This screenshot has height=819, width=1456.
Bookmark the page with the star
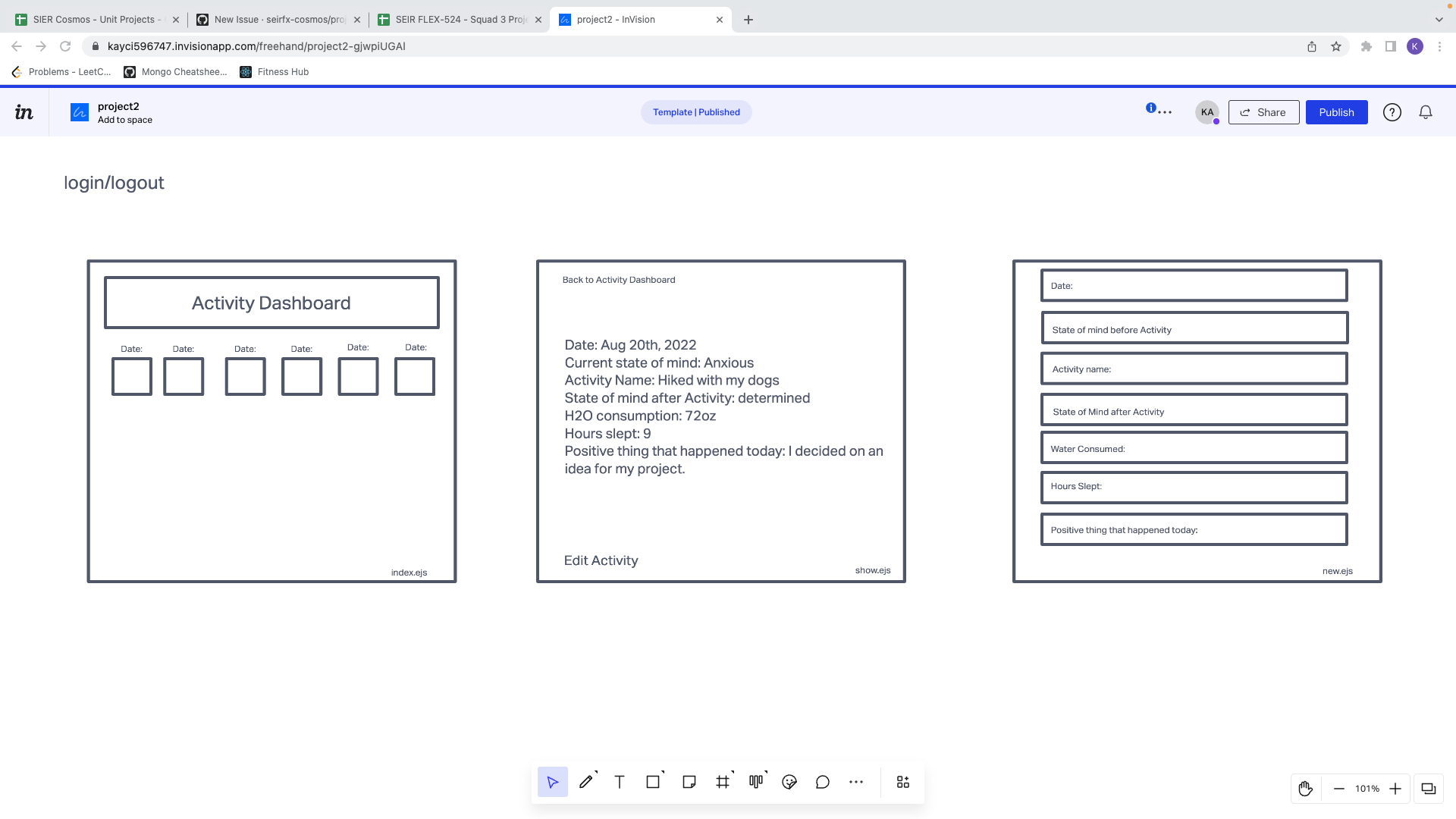1335,46
